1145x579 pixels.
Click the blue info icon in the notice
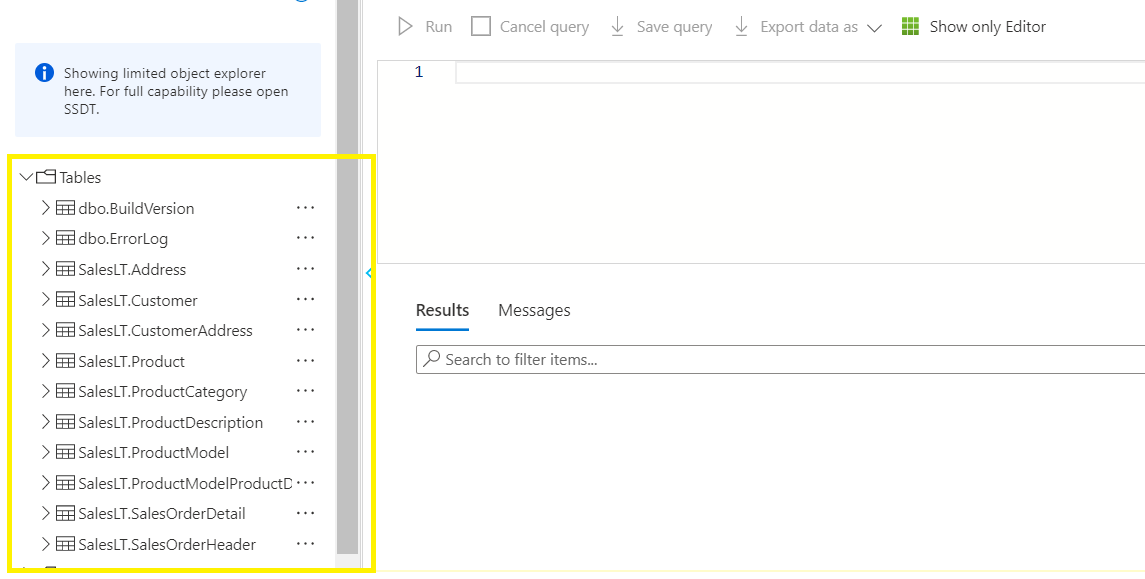pos(44,73)
